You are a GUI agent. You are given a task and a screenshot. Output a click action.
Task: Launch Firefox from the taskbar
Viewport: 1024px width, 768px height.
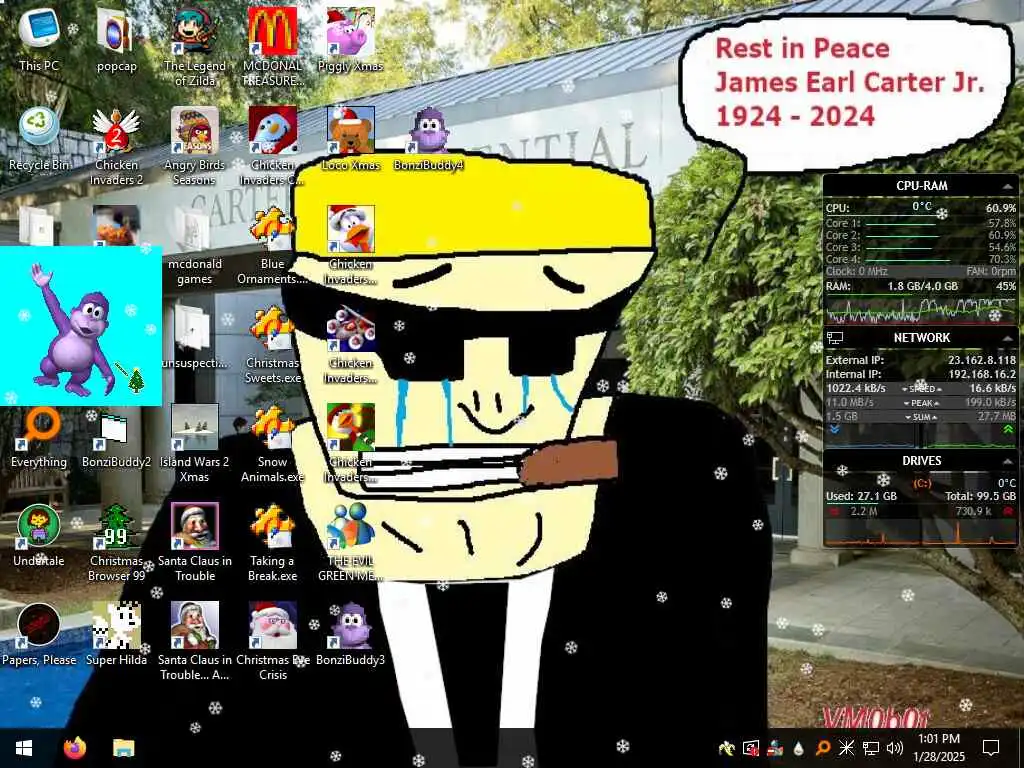pyautogui.click(x=75, y=748)
